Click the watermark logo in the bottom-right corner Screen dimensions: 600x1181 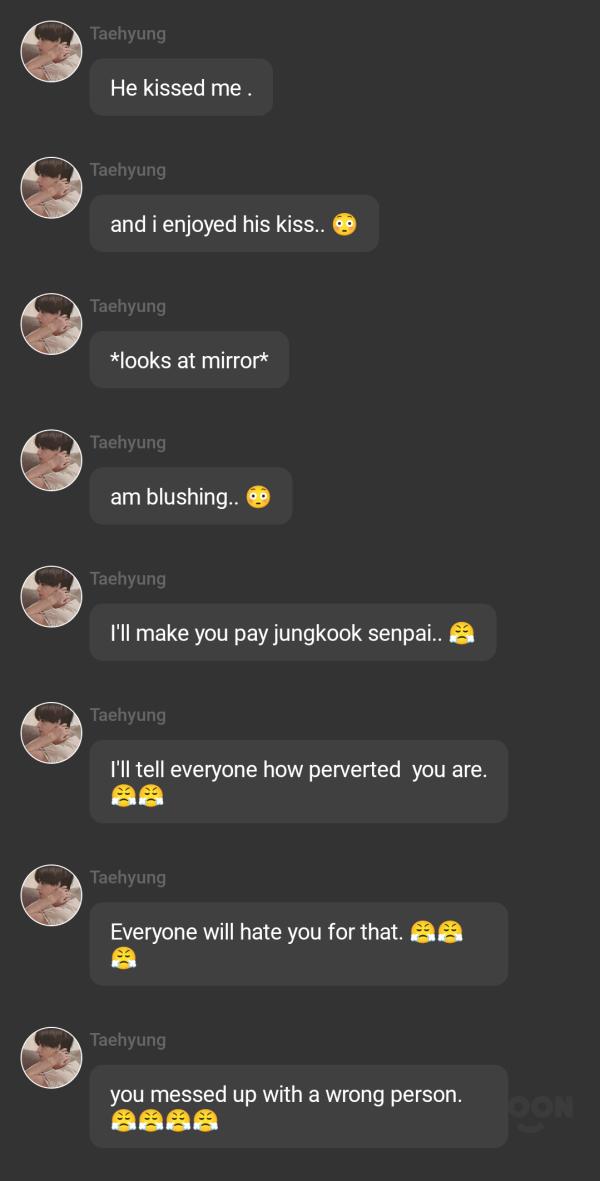point(545,1108)
